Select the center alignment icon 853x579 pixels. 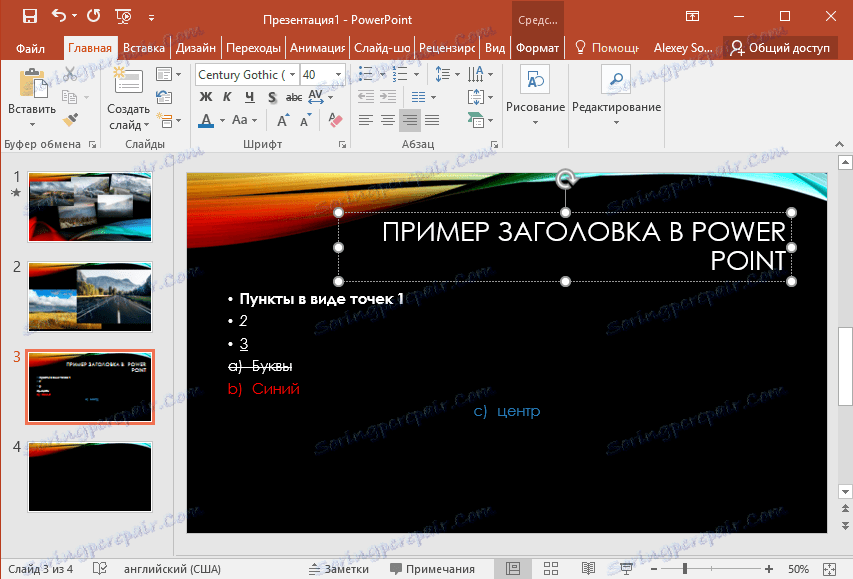click(386, 120)
